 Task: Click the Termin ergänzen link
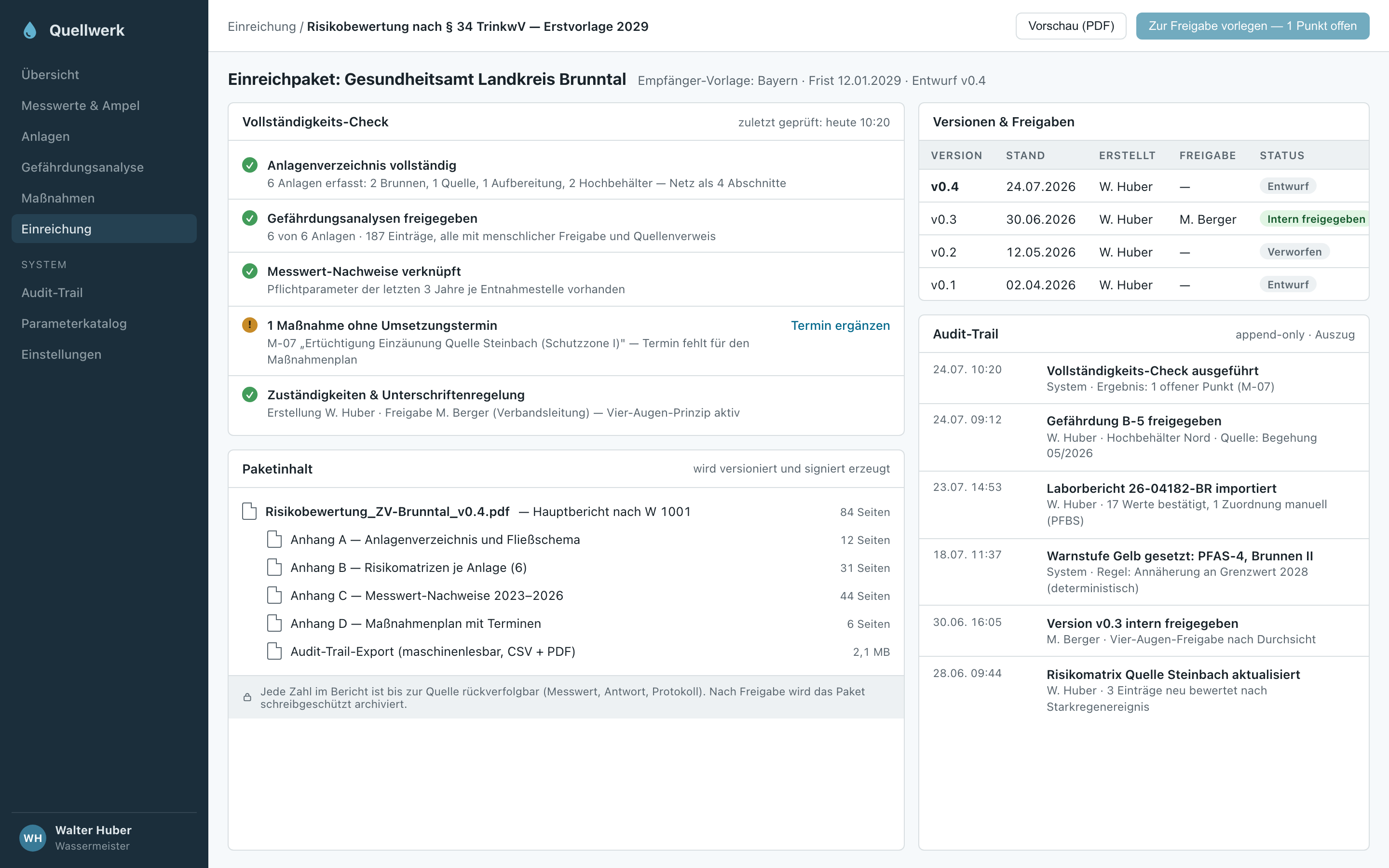pos(840,325)
